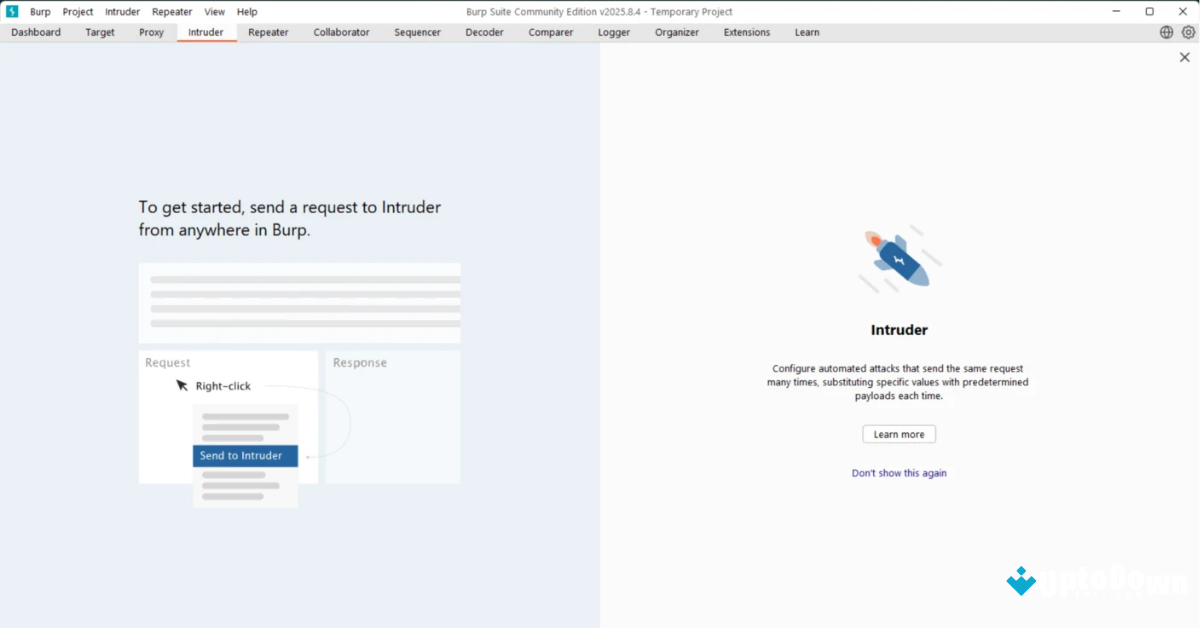Open the Intruder menu in the menu bar
Viewport: 1200px width, 628px height.
click(122, 11)
